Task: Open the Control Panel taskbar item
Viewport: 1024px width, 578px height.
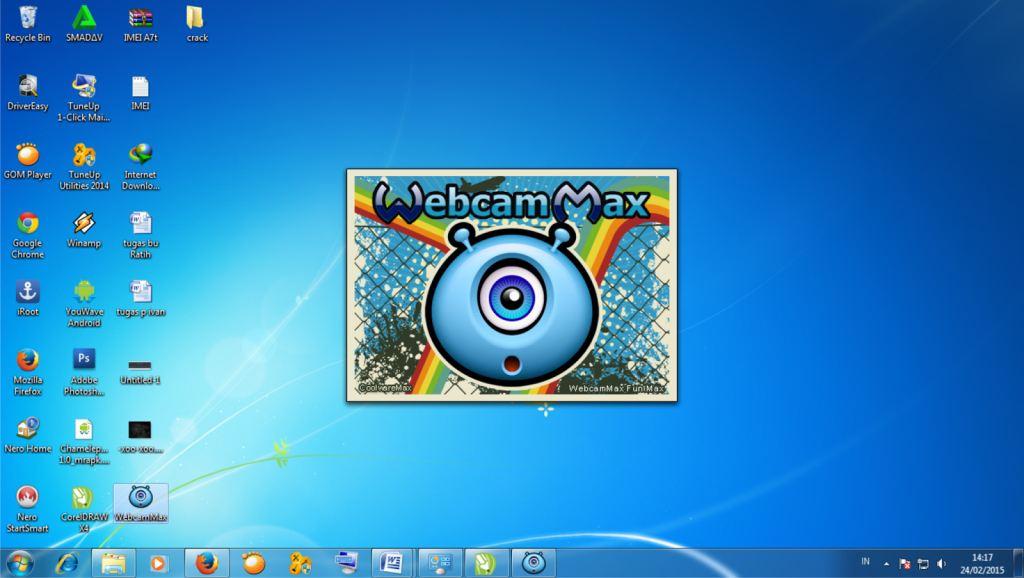Action: coord(440,563)
